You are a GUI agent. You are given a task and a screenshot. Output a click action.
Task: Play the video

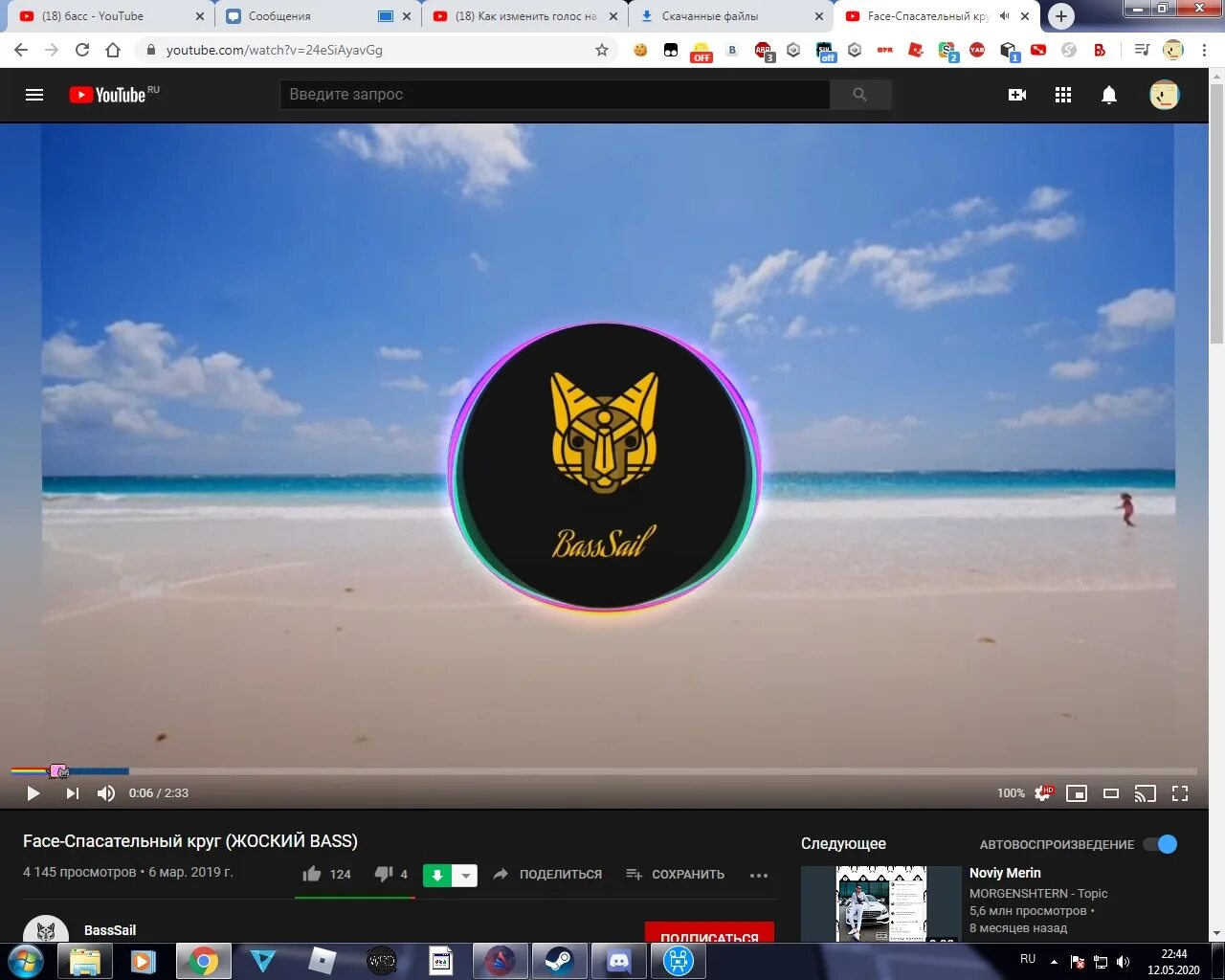click(x=33, y=793)
